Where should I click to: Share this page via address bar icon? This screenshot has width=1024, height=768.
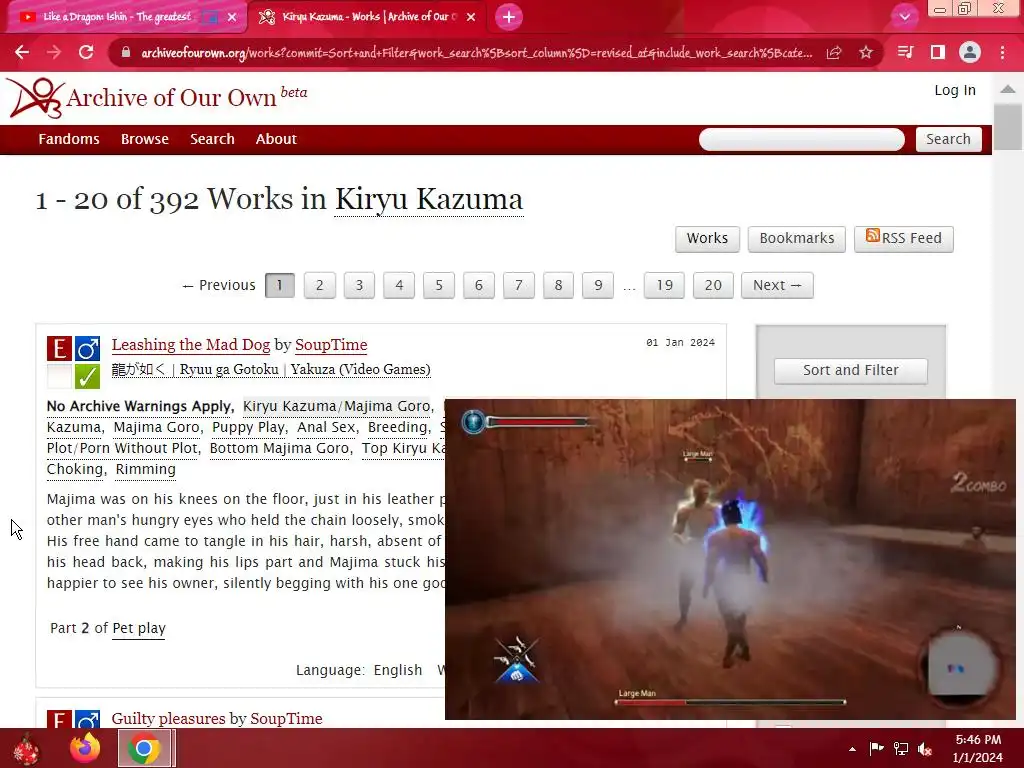coord(834,53)
